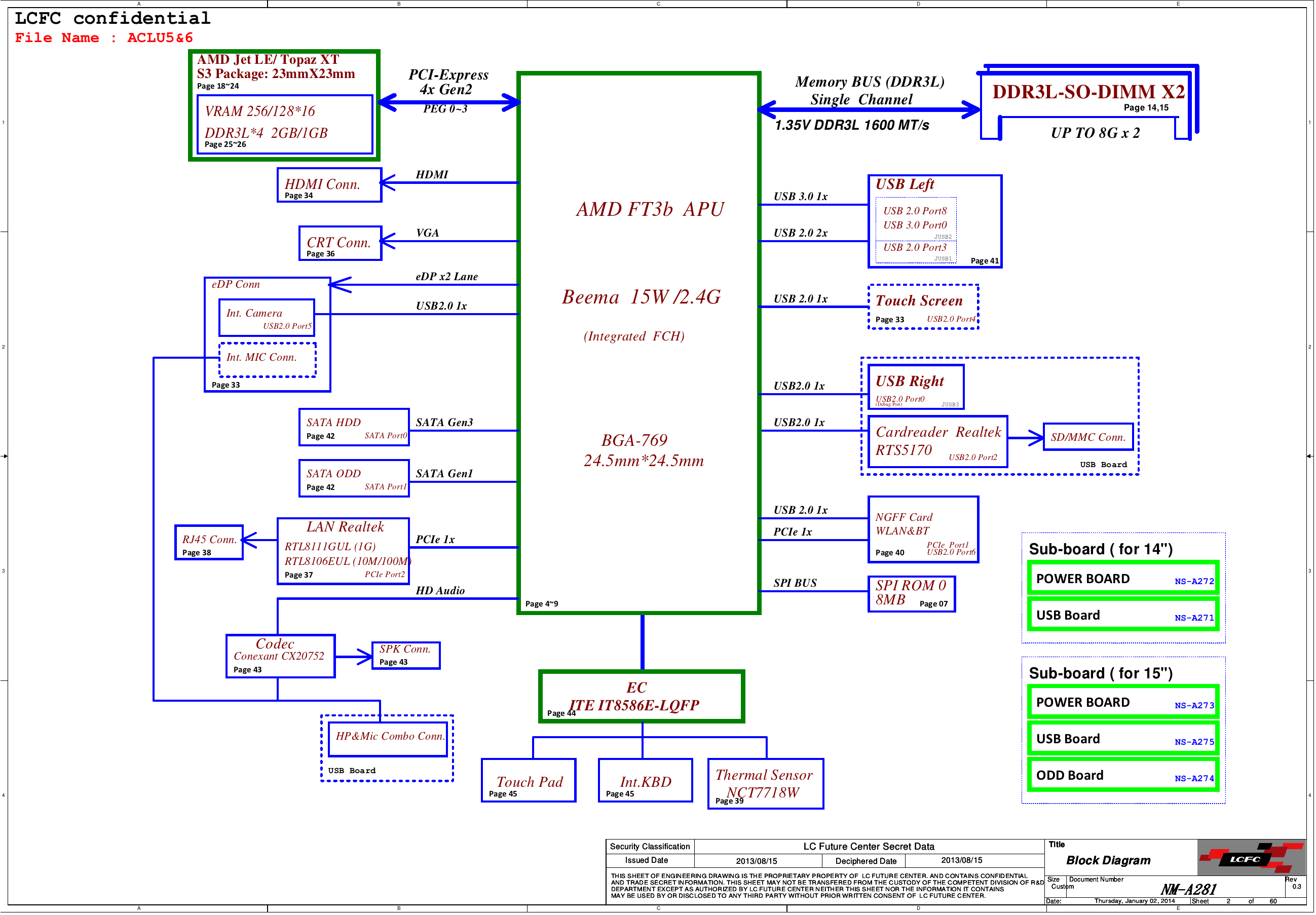1316x915 pixels.
Task: Click the SATA ODD block
Action: coord(354,478)
